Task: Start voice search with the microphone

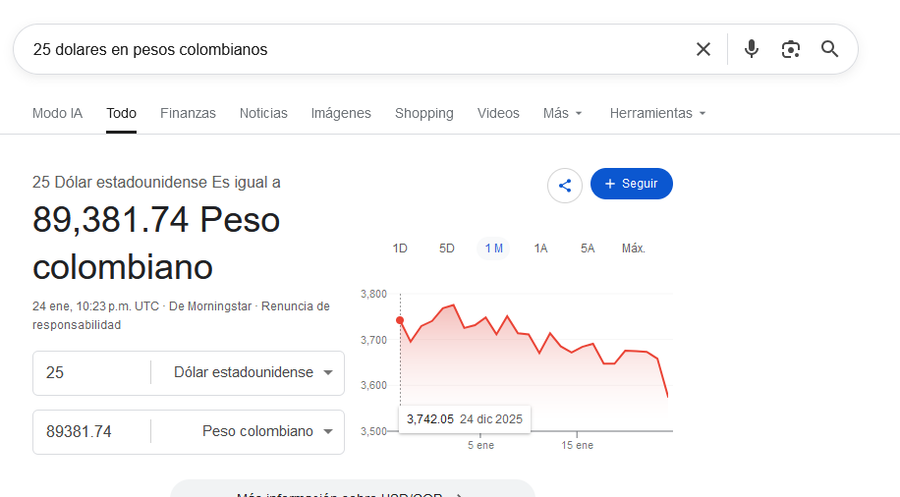Action: (751, 49)
